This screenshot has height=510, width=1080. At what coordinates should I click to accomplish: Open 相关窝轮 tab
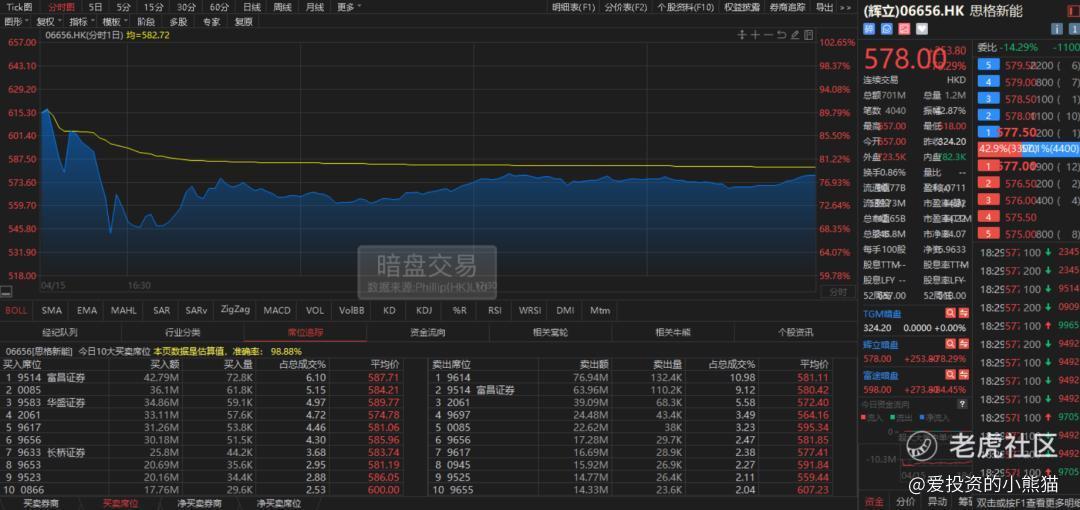pyautogui.click(x=550, y=333)
